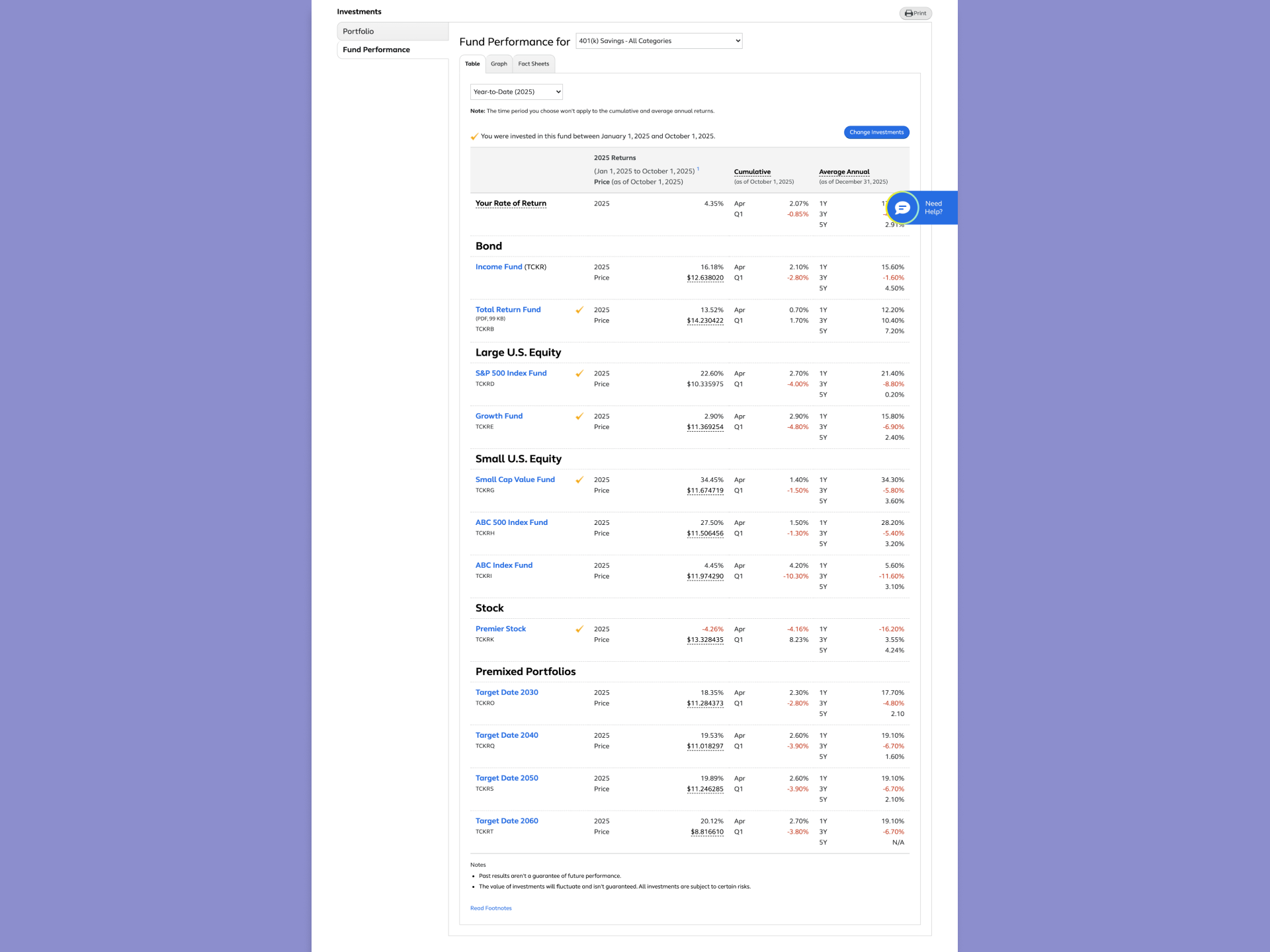1270x952 pixels.
Task: Click the Investments page title
Action: coord(359,12)
